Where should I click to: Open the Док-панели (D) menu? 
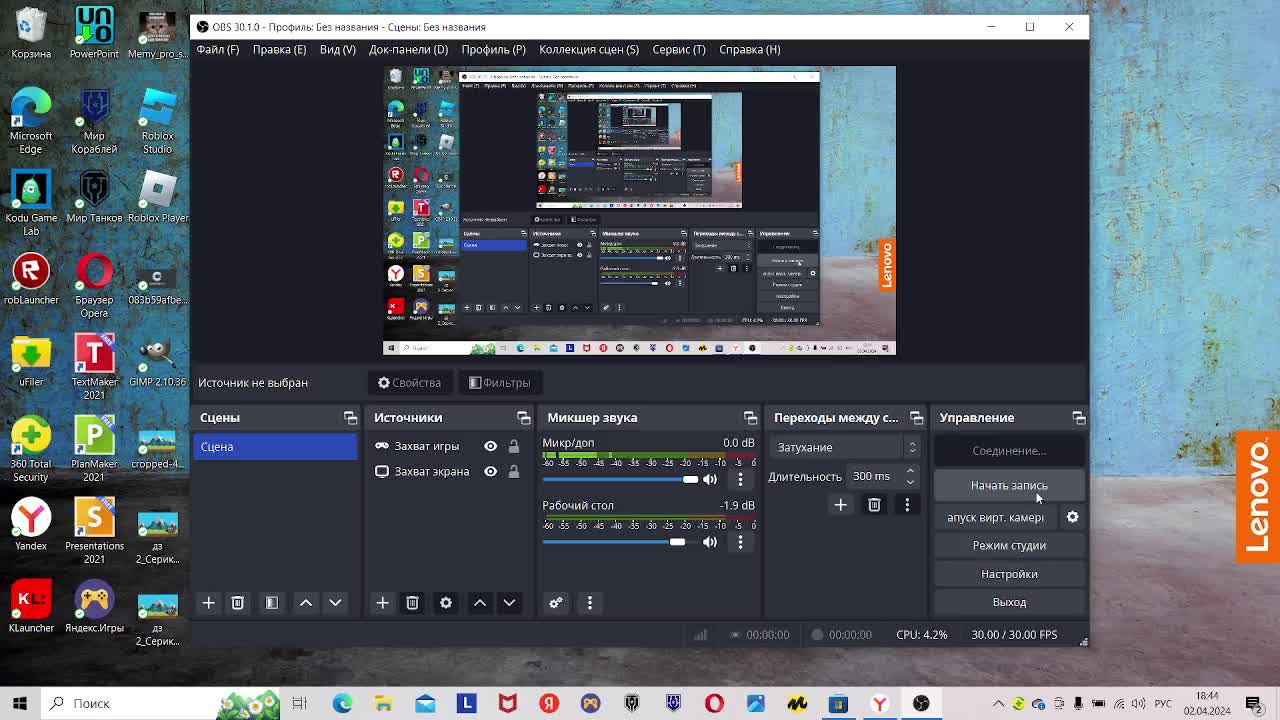(x=408, y=49)
